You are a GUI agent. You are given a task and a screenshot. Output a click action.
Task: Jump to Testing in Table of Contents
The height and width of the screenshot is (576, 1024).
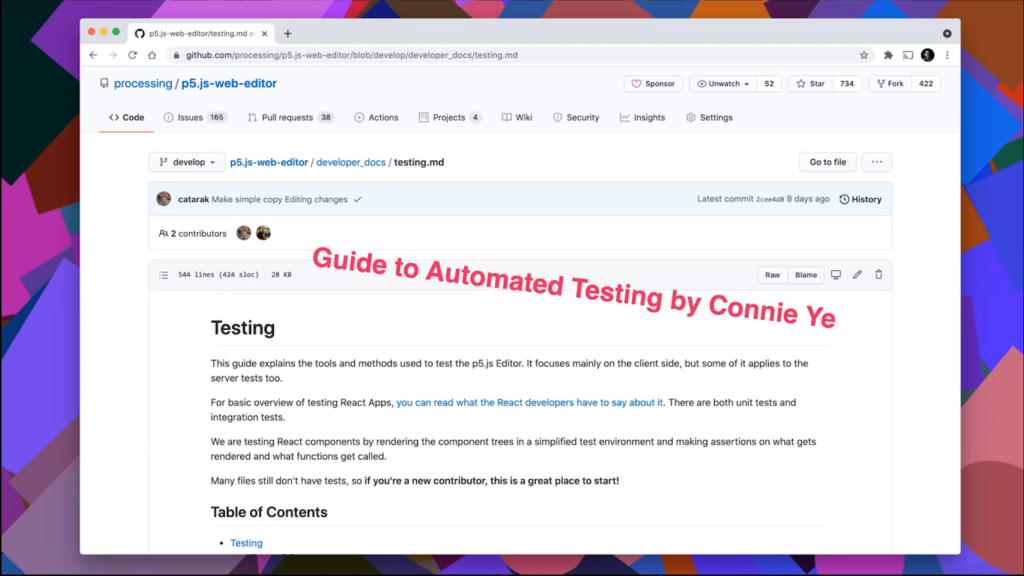point(246,543)
